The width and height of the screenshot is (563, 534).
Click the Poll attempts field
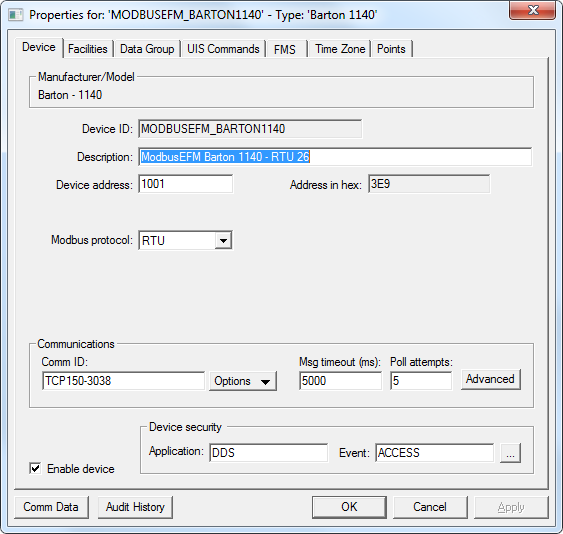[421, 381]
